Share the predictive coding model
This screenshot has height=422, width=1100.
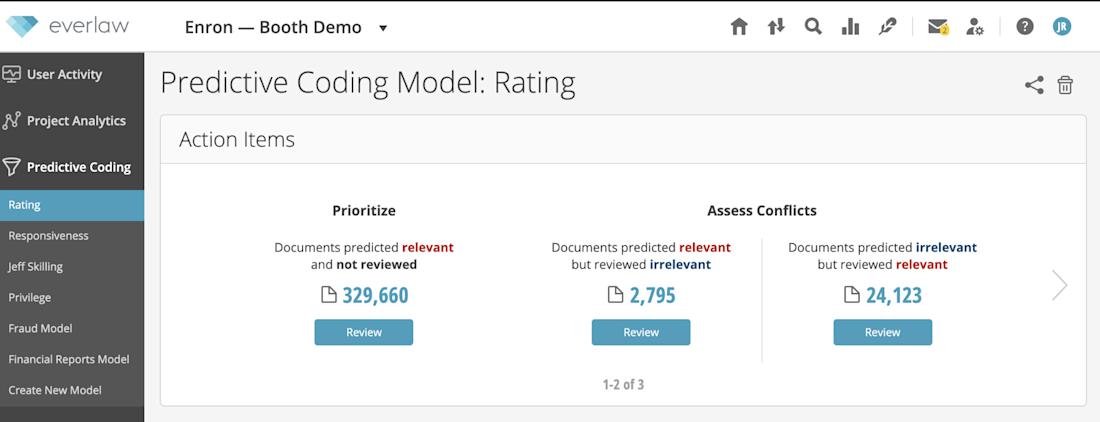pos(1034,86)
